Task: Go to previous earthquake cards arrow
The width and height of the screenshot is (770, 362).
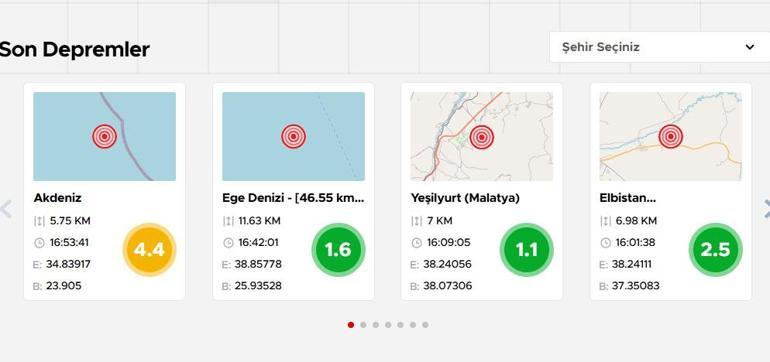Action: click(5, 209)
